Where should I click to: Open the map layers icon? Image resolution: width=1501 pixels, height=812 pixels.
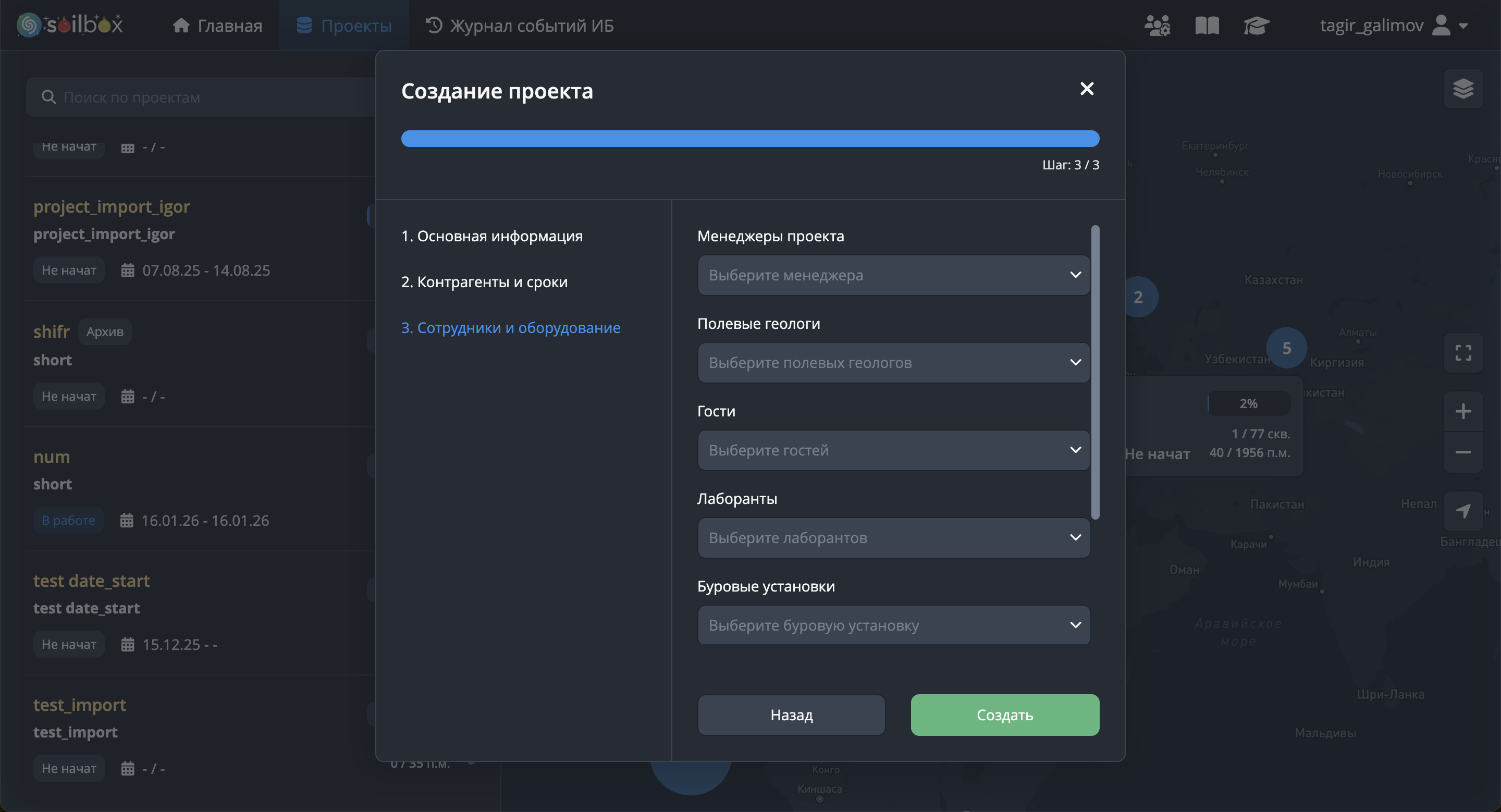coord(1462,89)
